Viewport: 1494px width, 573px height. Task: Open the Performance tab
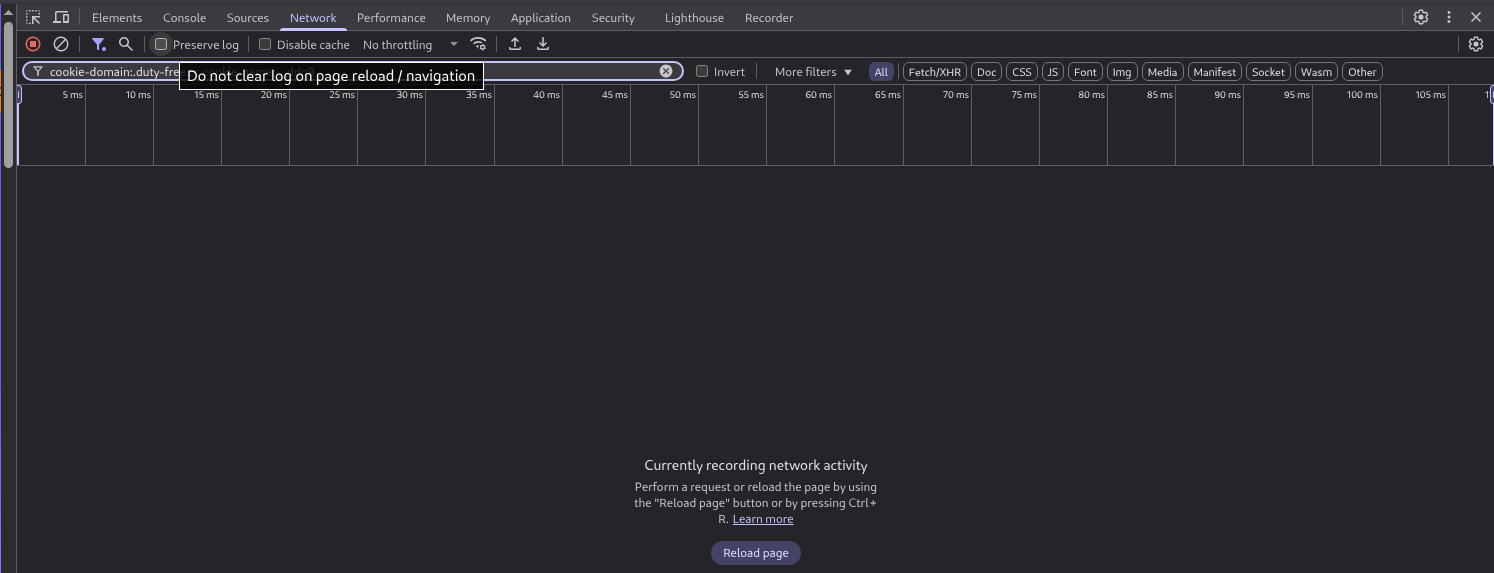click(391, 18)
